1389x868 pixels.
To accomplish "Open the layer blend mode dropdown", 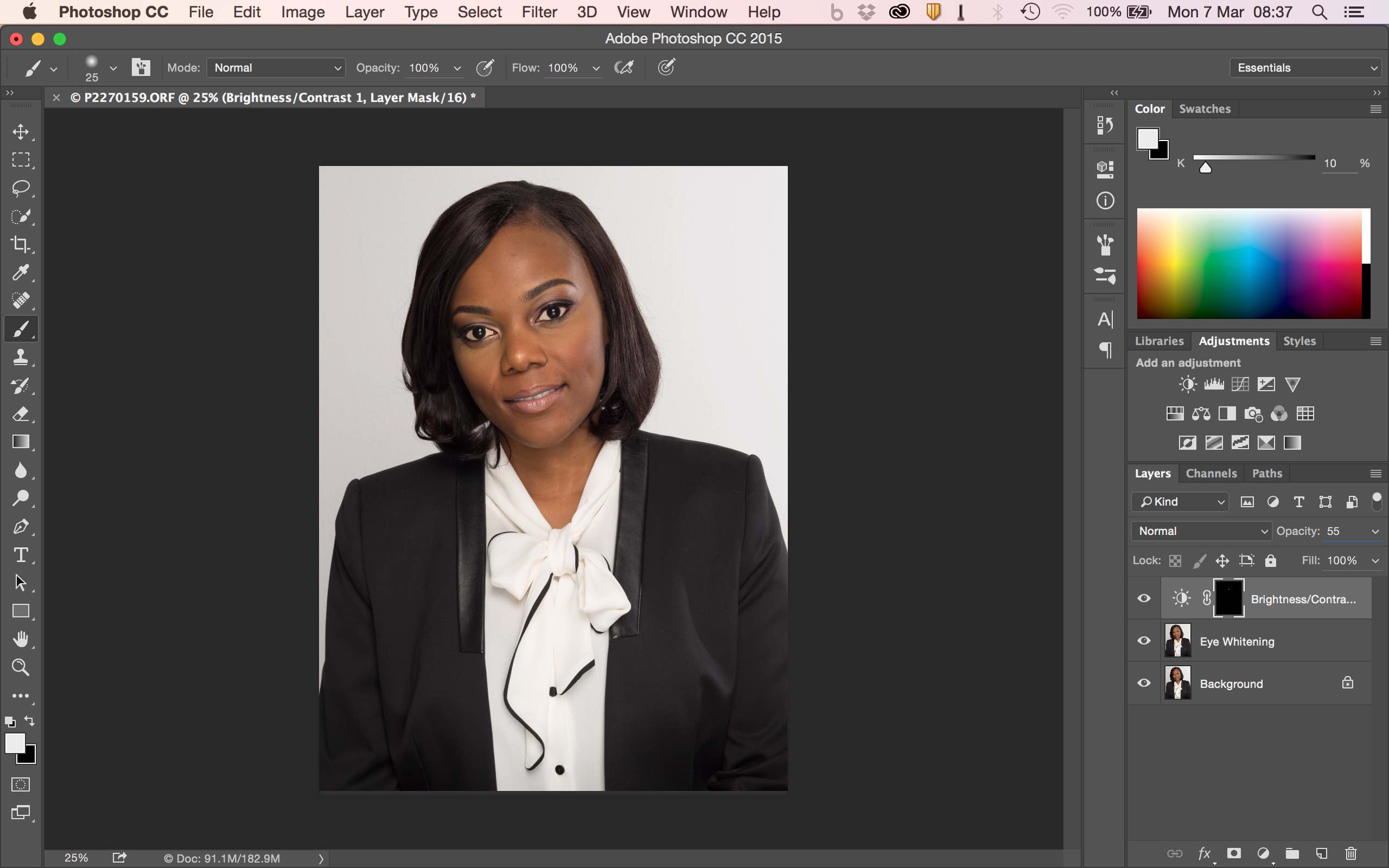I will click(1201, 531).
